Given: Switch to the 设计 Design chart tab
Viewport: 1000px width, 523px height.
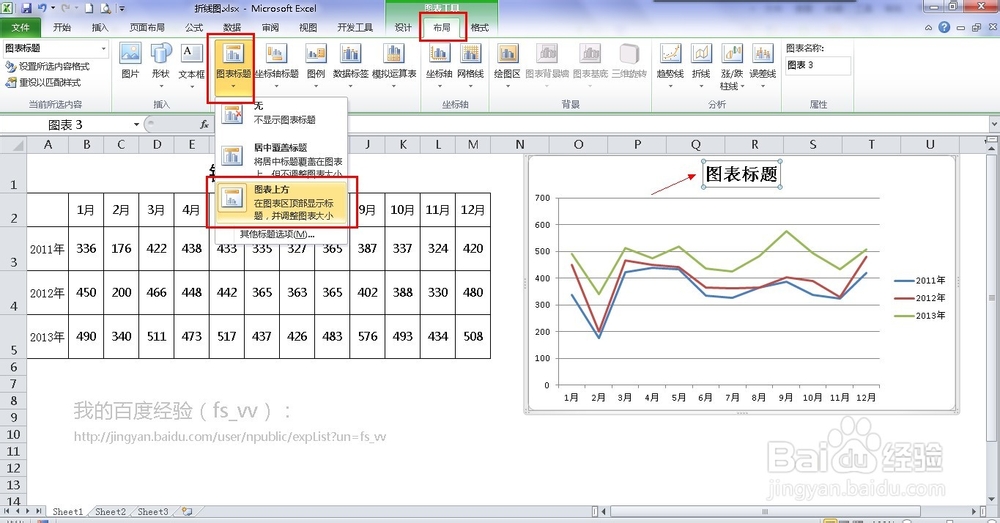Looking at the screenshot, I should 403,27.
